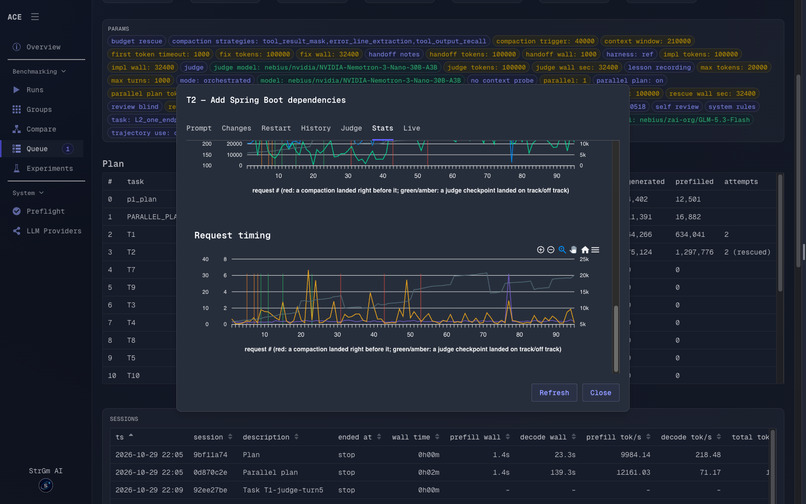
Task: Sort sessions by ended at column
Action: click(x=359, y=437)
